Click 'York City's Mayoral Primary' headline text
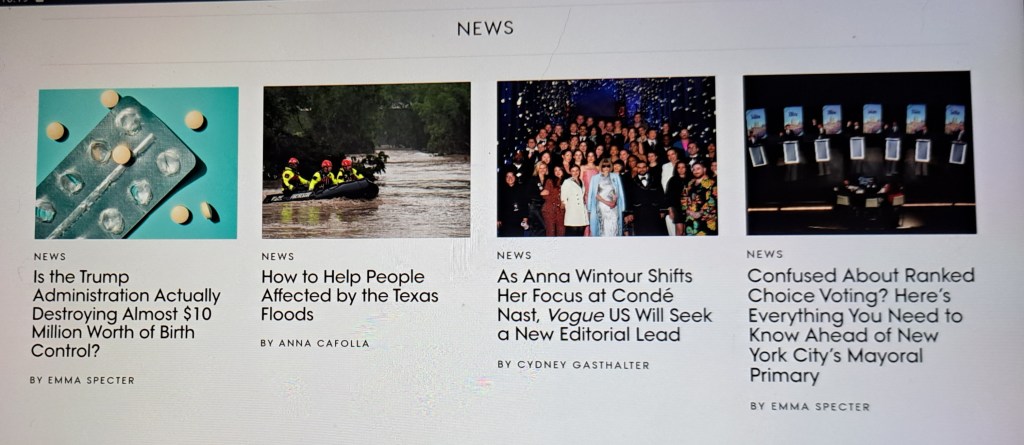This screenshot has width=1024, height=445. (835, 366)
